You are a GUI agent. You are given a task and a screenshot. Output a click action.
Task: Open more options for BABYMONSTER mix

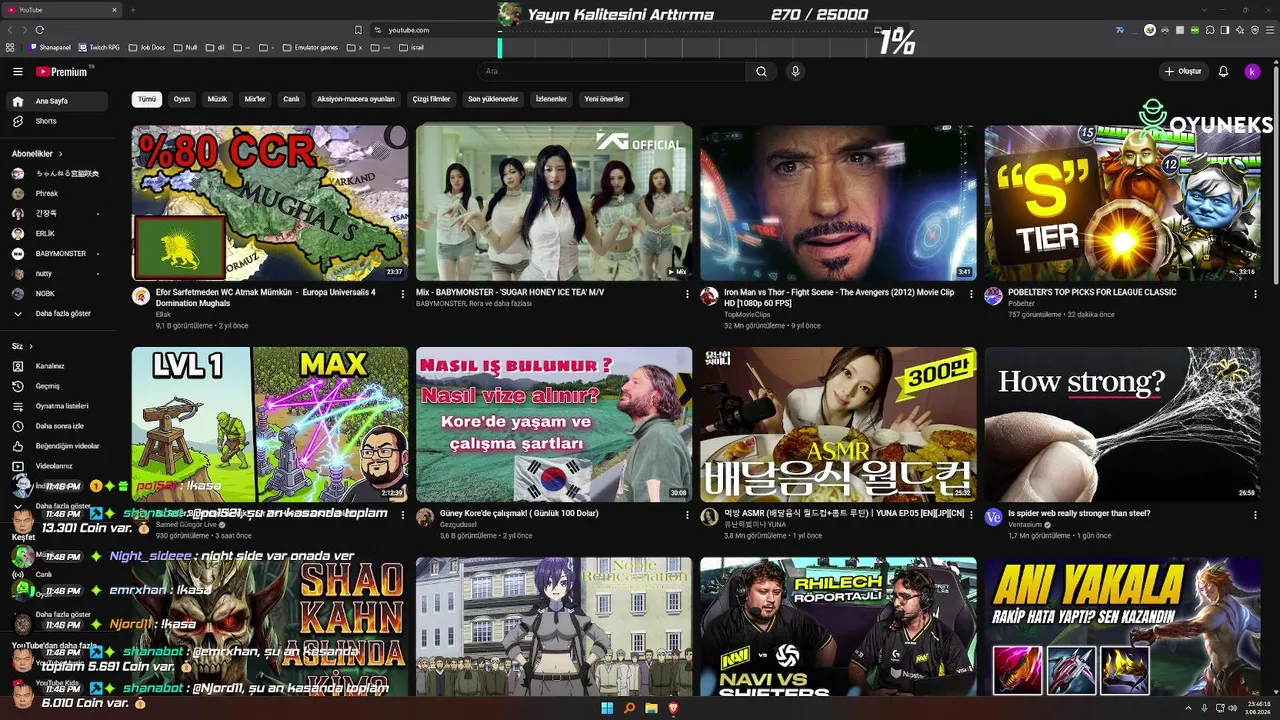687,294
